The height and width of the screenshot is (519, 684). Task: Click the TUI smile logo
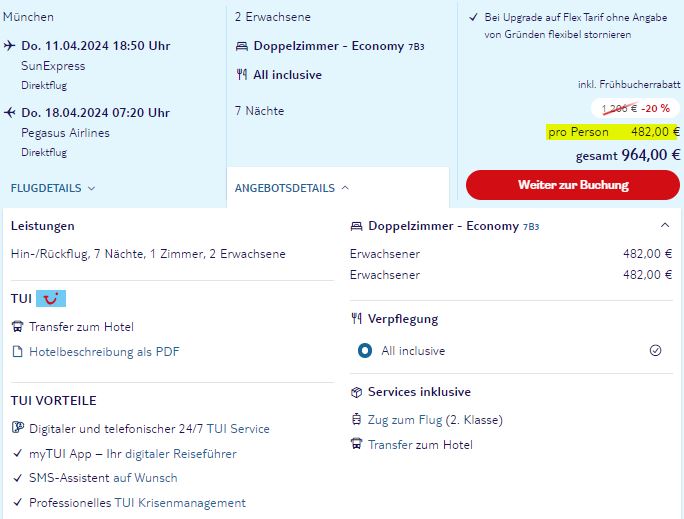click(x=51, y=299)
